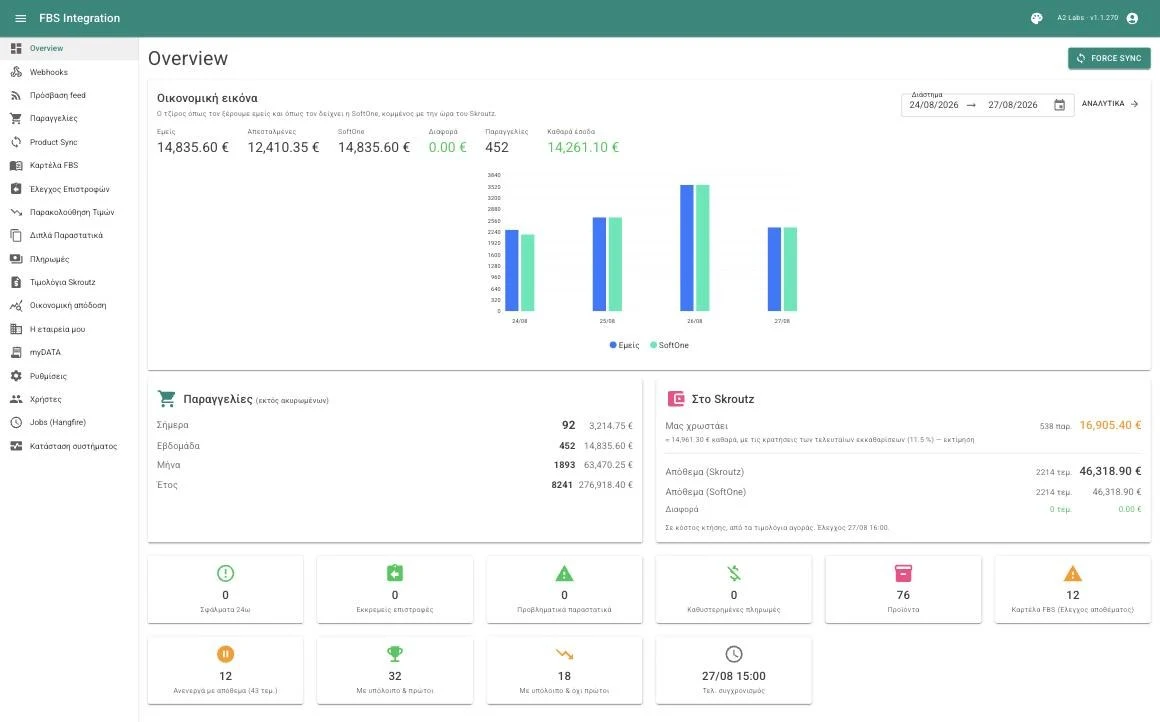Open the pending returns card
Image resolution: width=1160 pixels, height=722 pixels.
pos(395,590)
